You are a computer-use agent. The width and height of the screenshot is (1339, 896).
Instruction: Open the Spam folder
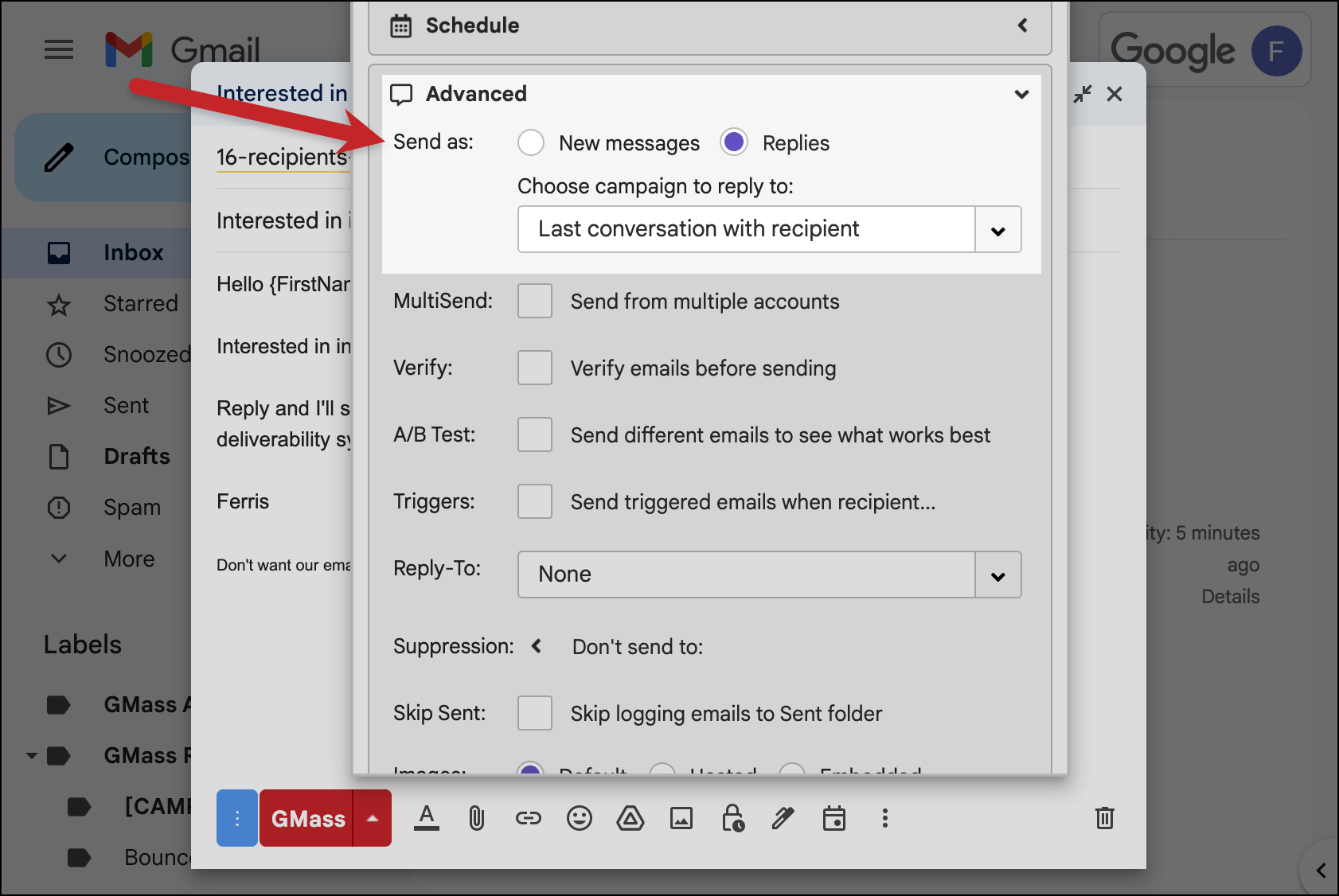coord(132,508)
